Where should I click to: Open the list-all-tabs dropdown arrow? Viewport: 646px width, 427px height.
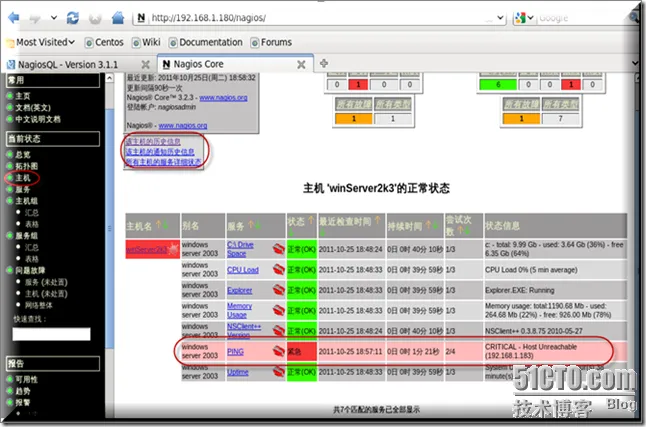click(635, 63)
